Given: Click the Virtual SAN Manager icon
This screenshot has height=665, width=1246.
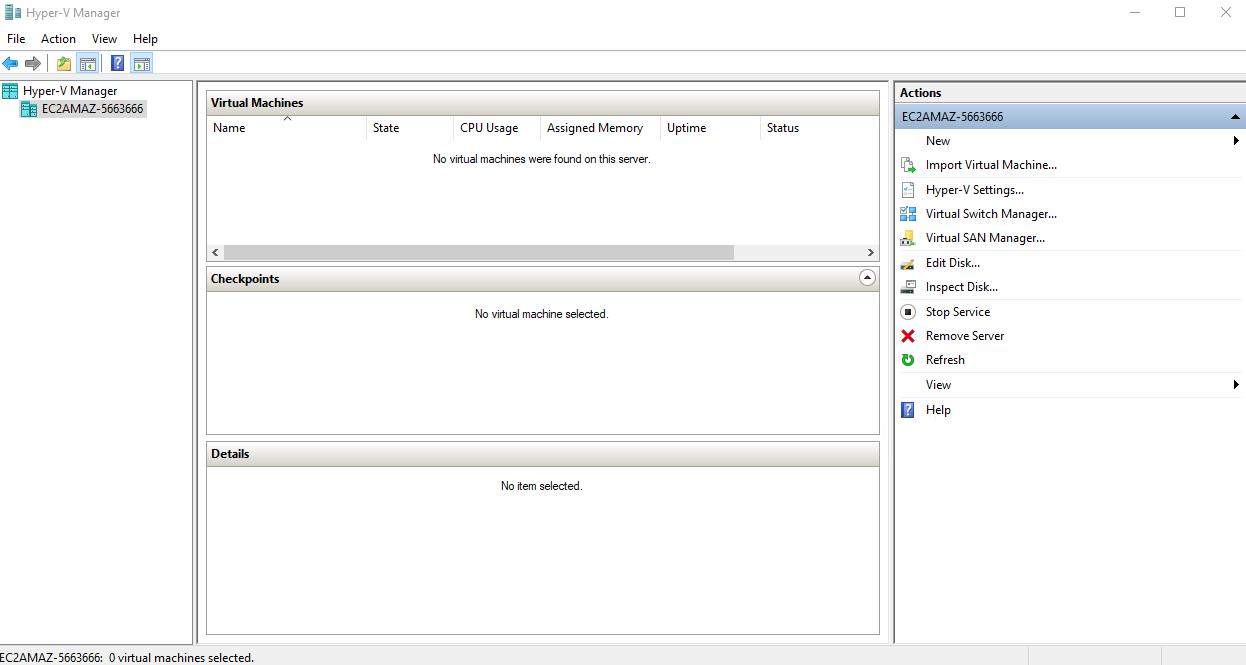Looking at the screenshot, I should coord(908,238).
